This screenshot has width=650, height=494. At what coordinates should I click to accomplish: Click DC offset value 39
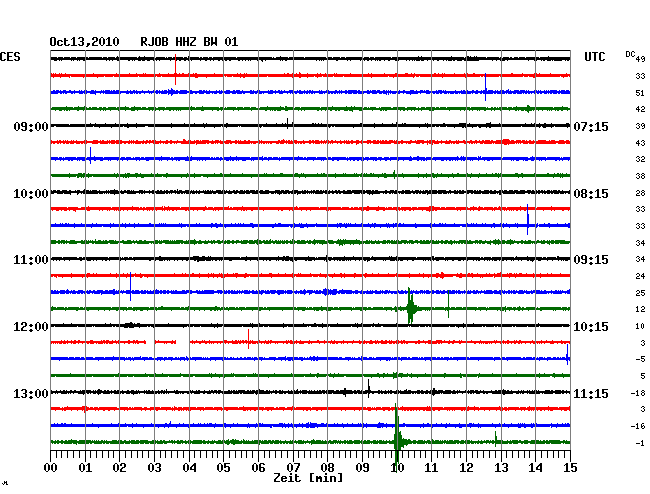[640, 126]
